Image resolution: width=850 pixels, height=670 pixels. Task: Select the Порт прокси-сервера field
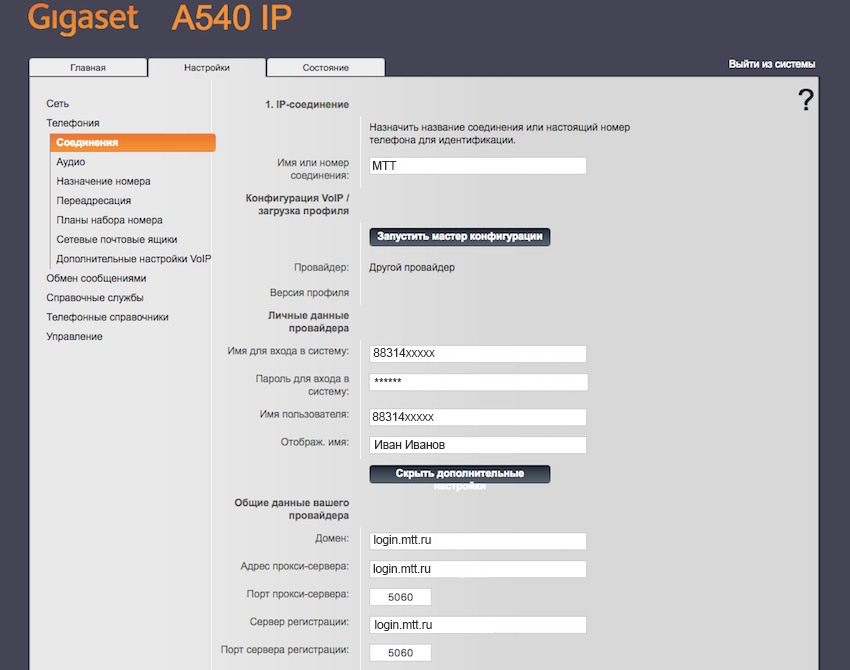click(x=400, y=597)
